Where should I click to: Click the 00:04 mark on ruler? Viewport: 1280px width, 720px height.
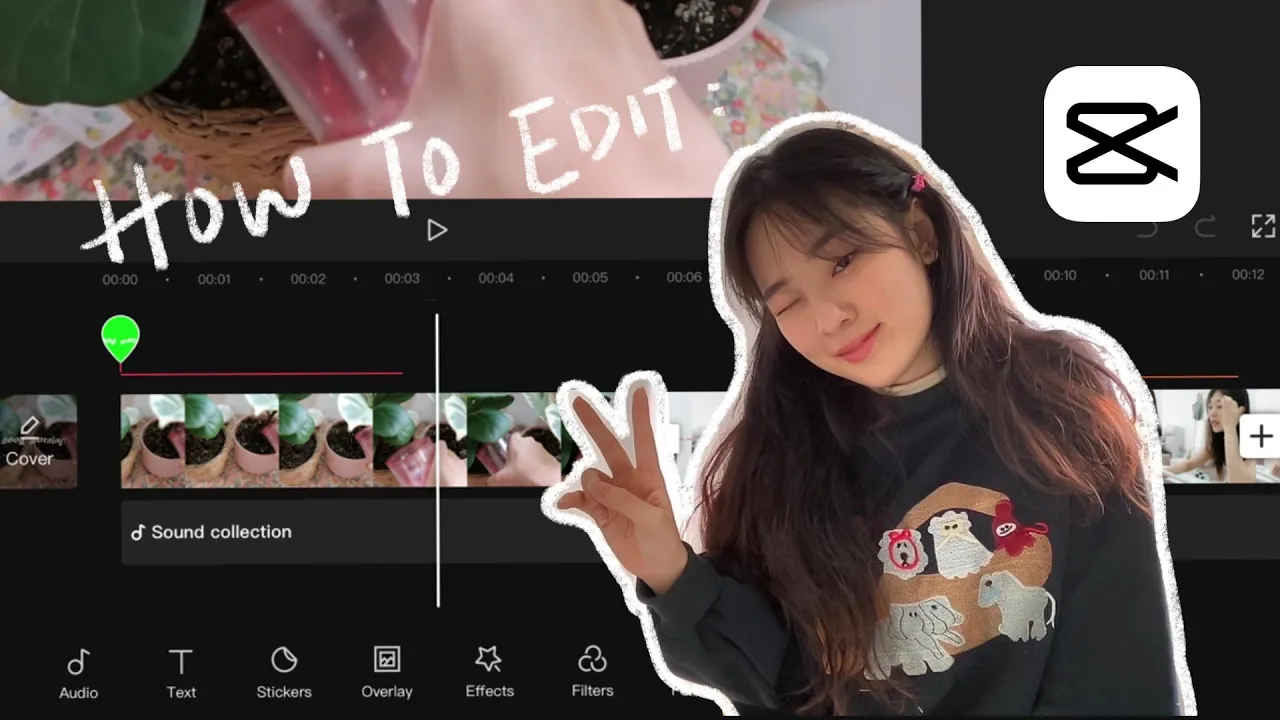[496, 277]
